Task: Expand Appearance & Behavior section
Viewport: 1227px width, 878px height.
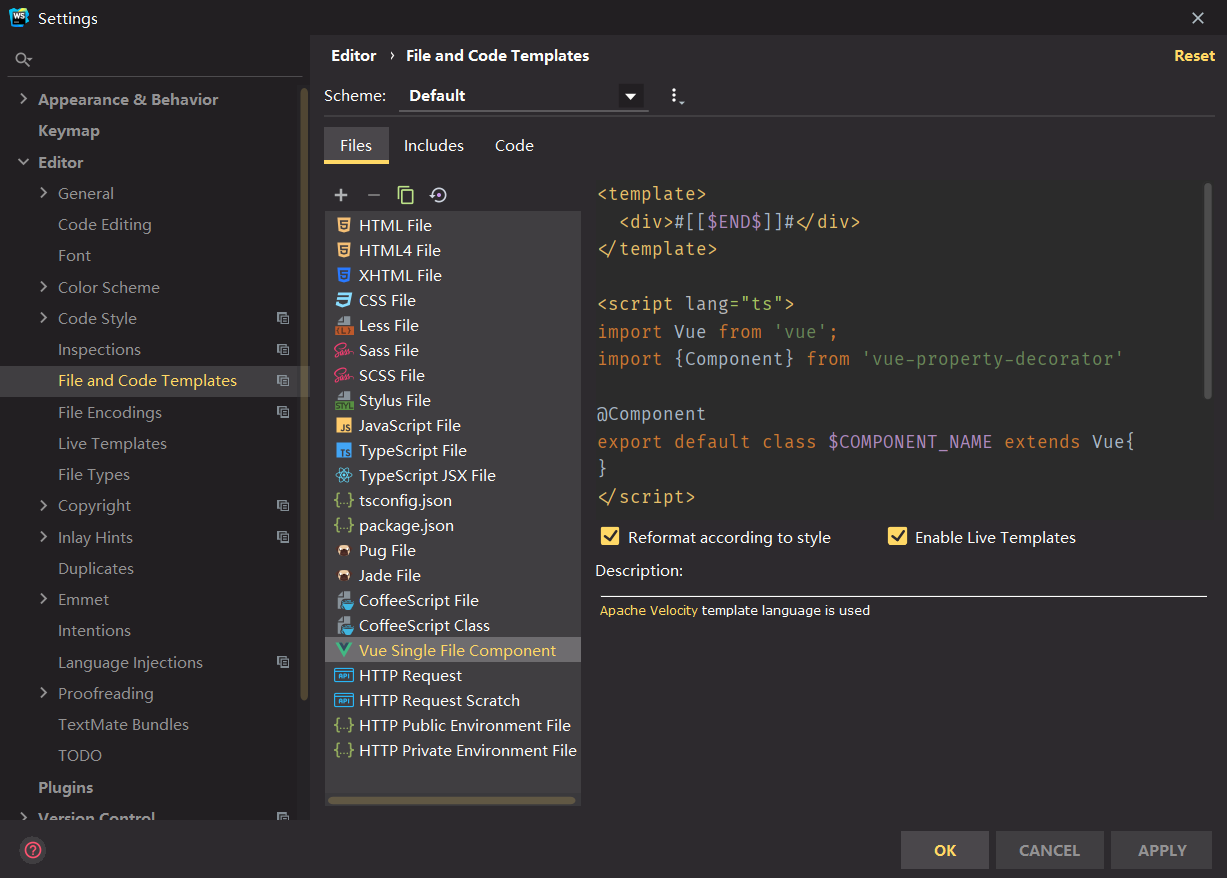Action: click(x=24, y=99)
